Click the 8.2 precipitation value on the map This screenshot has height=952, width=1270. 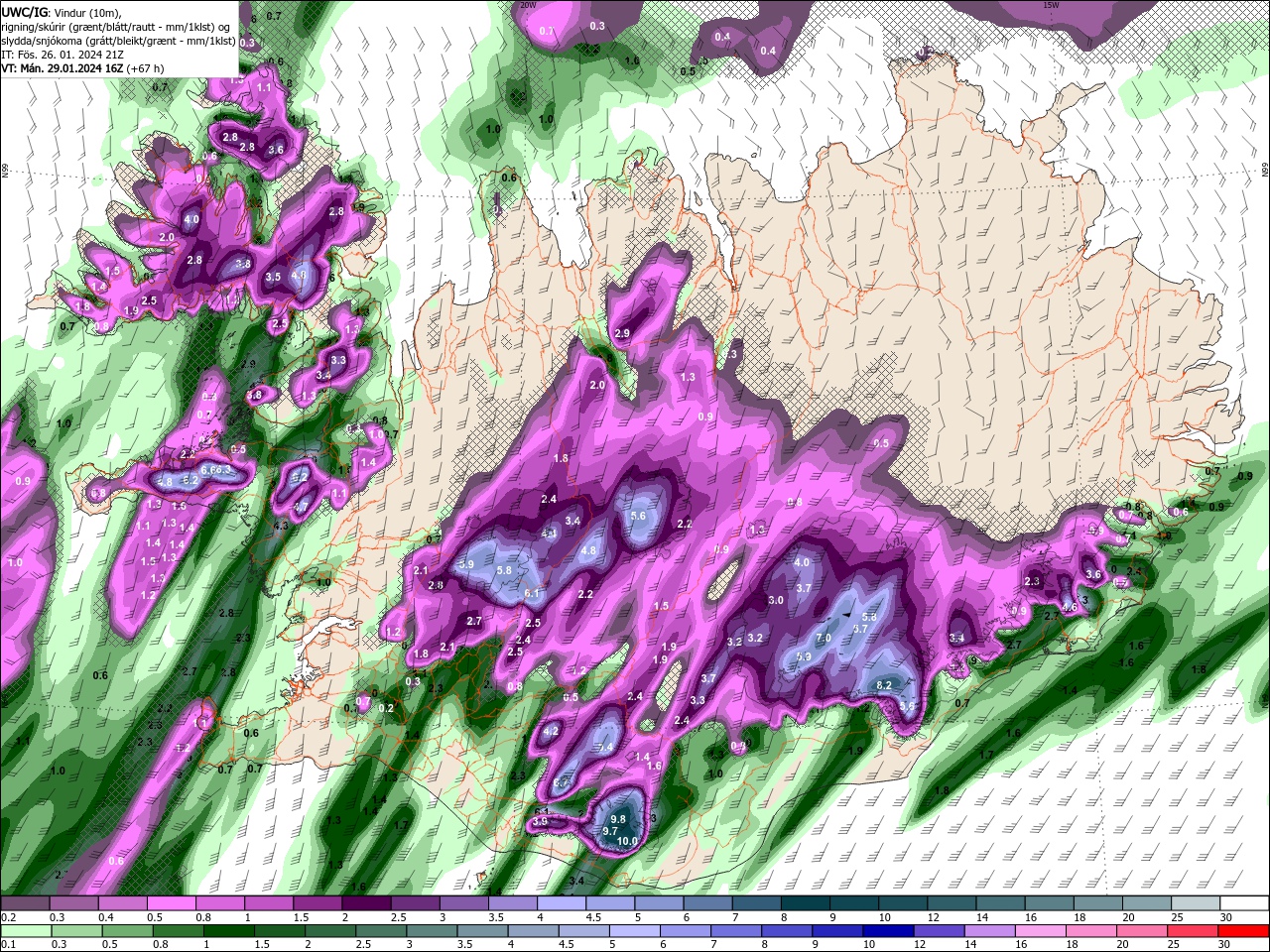pyautogui.click(x=885, y=685)
